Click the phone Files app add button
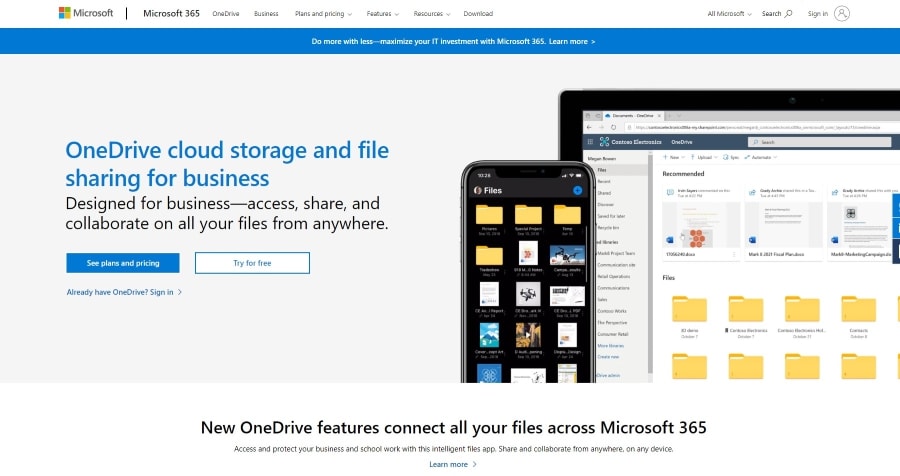 [x=577, y=190]
